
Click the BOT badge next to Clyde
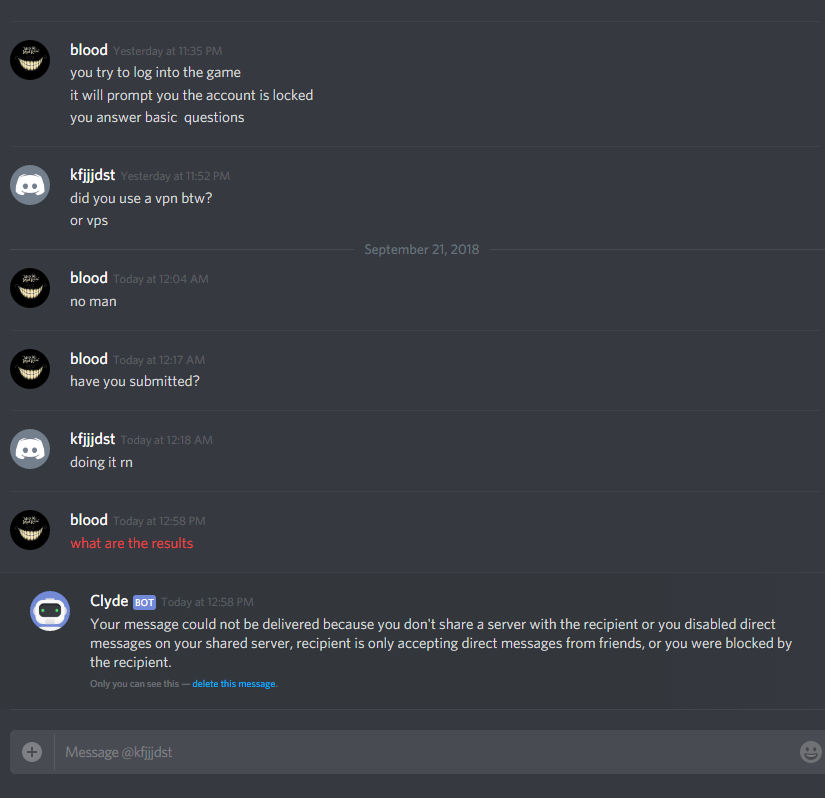click(x=144, y=602)
